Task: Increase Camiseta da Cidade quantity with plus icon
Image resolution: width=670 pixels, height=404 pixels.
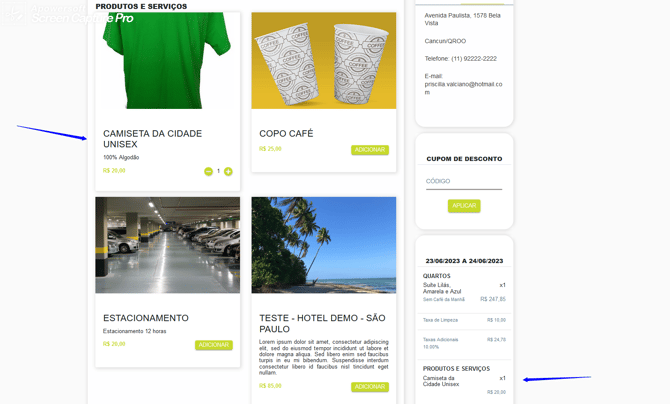Action: tap(228, 171)
